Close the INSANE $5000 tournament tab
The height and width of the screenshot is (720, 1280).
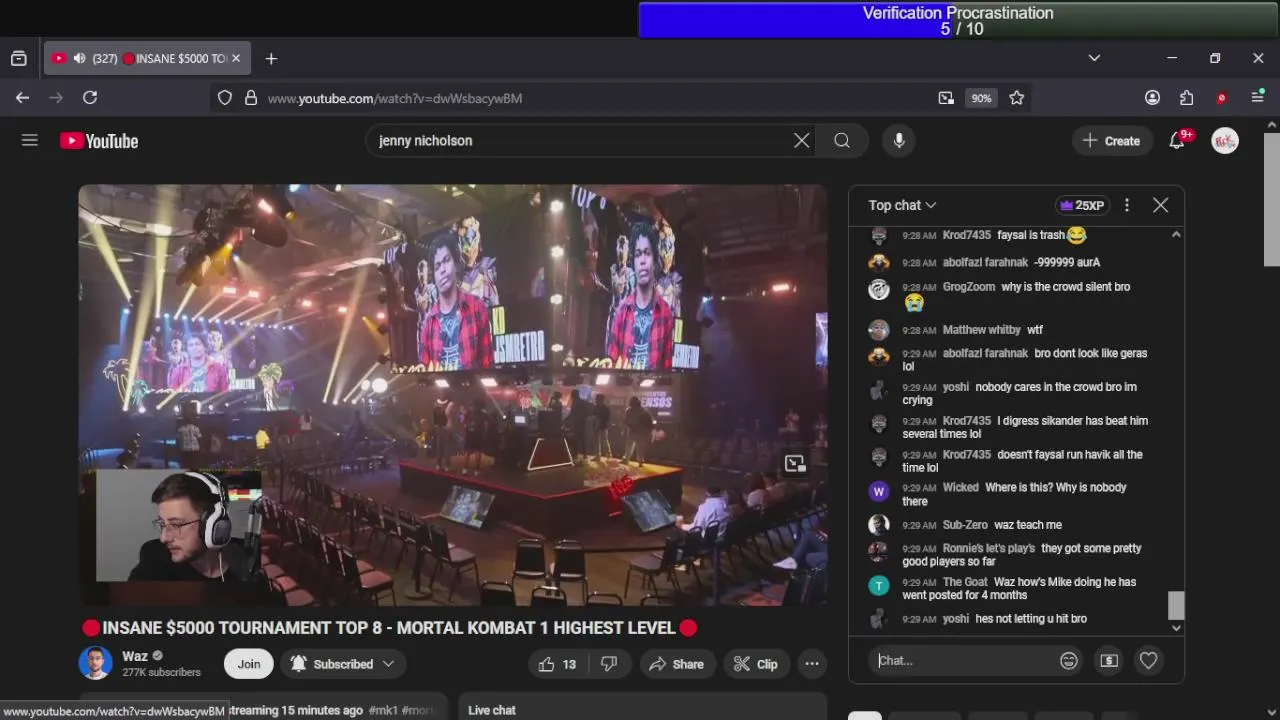click(236, 59)
